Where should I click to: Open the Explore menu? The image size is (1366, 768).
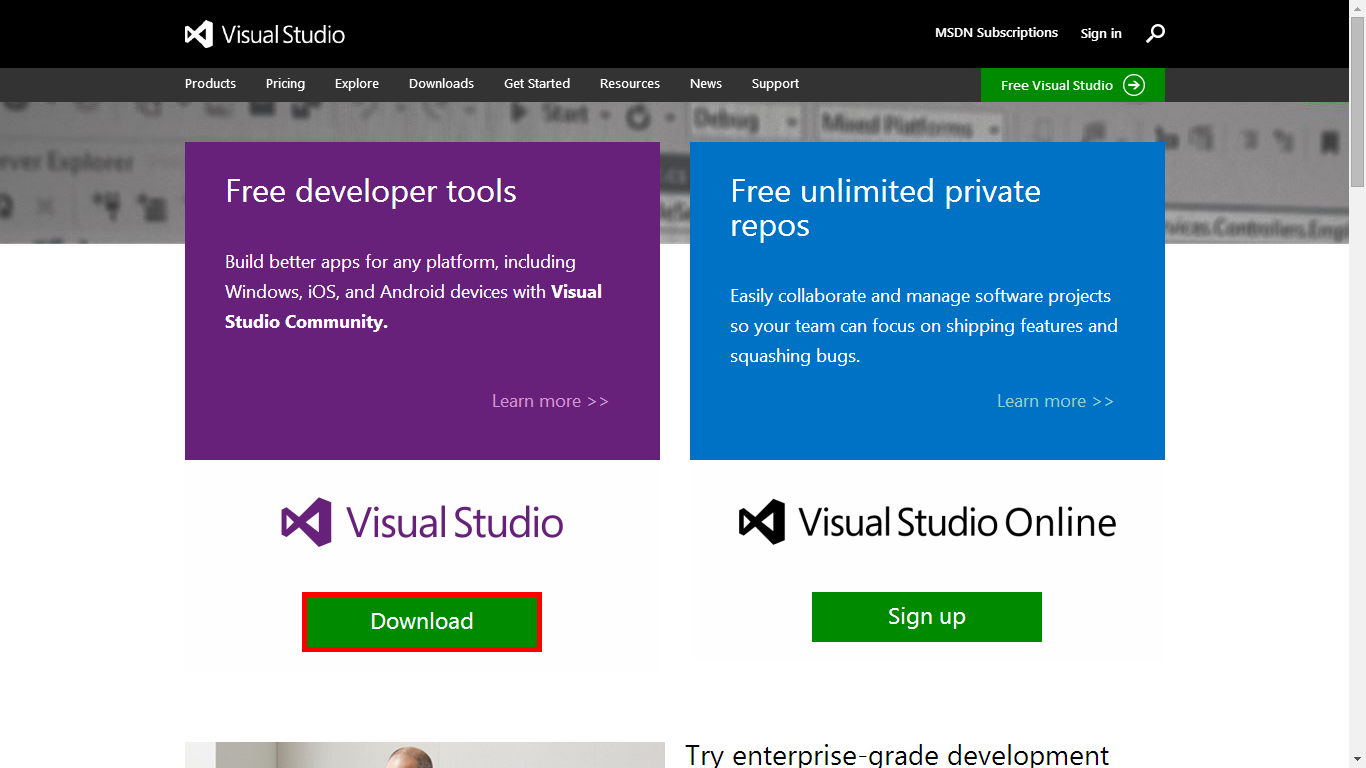pos(357,84)
